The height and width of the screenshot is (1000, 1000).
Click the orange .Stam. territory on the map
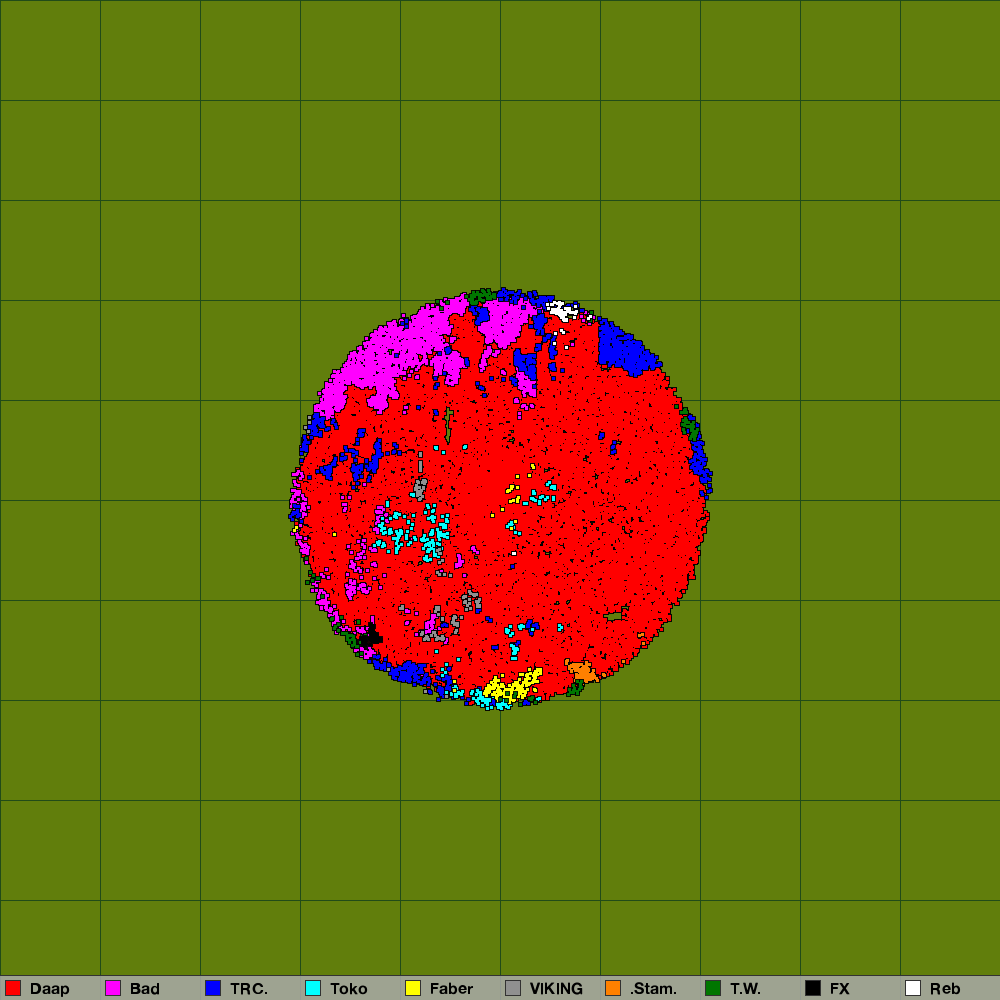(582, 672)
